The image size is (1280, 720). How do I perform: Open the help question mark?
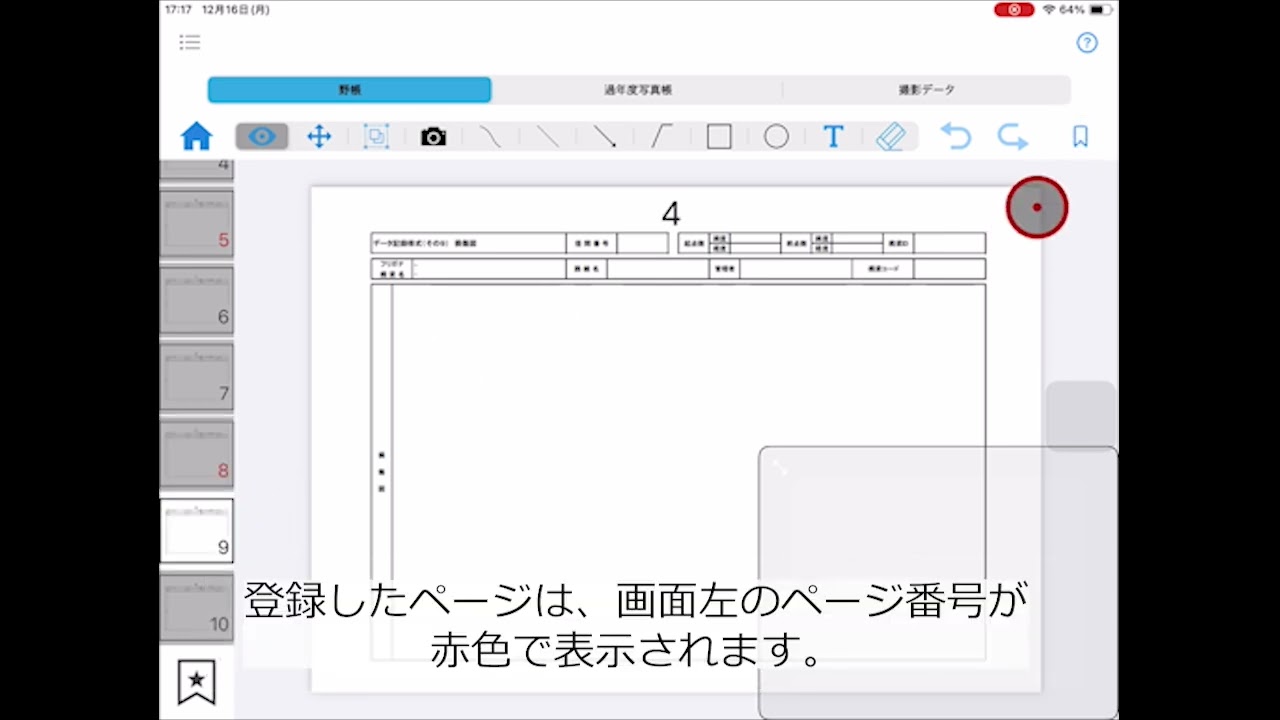coord(1087,42)
